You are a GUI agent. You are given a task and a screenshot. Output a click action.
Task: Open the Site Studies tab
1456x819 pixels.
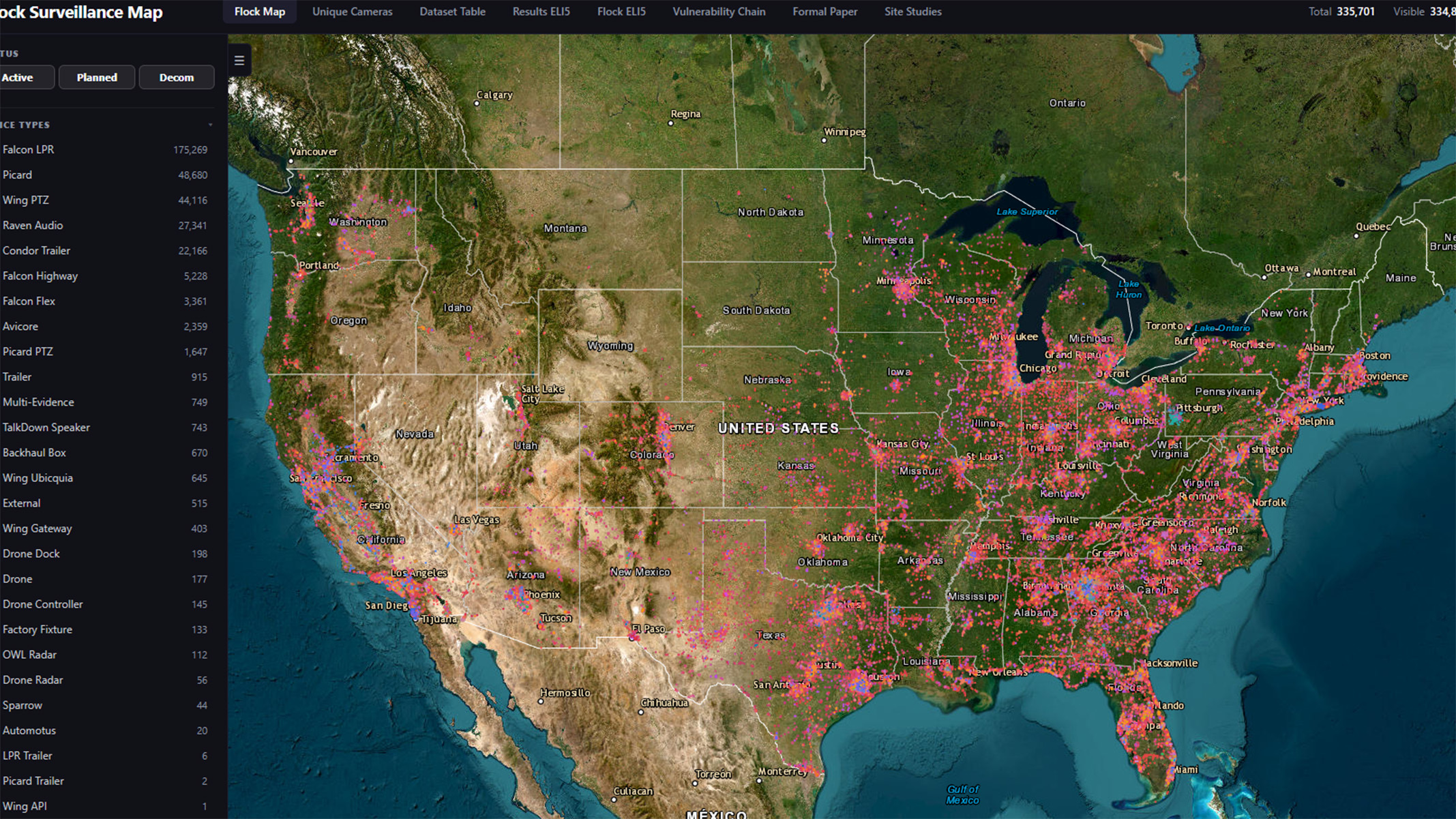coord(913,12)
